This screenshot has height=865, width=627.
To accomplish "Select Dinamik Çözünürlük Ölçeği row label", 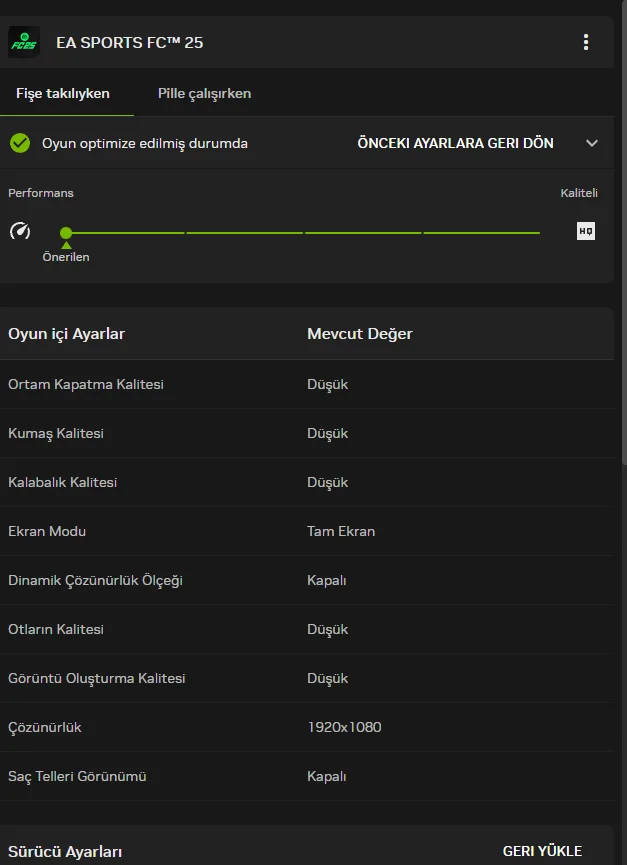I will coord(95,580).
